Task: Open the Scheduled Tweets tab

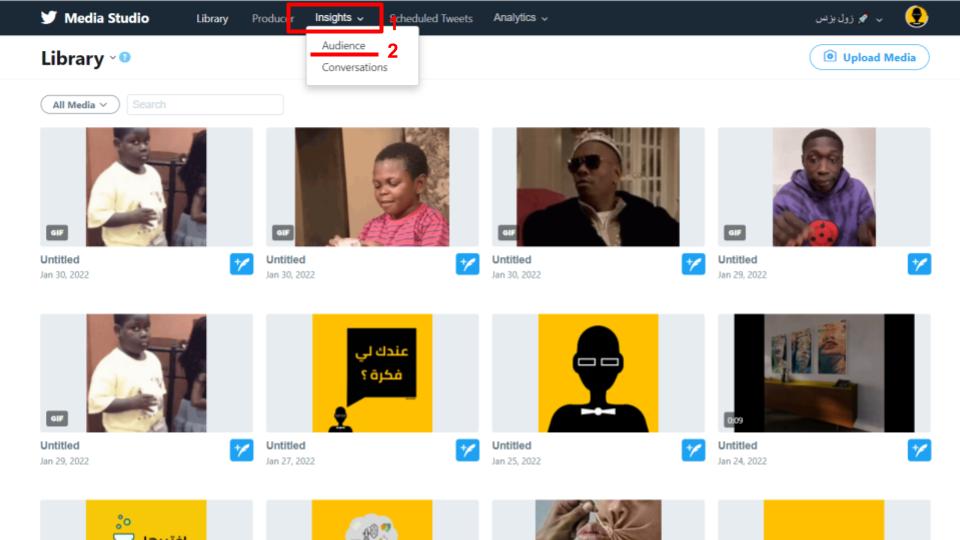Action: coord(431,18)
